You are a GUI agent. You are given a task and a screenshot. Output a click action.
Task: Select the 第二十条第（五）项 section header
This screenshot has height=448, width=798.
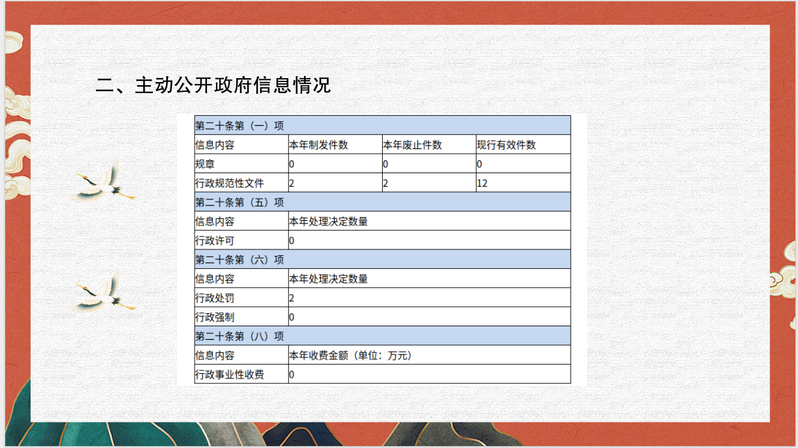coord(381,202)
